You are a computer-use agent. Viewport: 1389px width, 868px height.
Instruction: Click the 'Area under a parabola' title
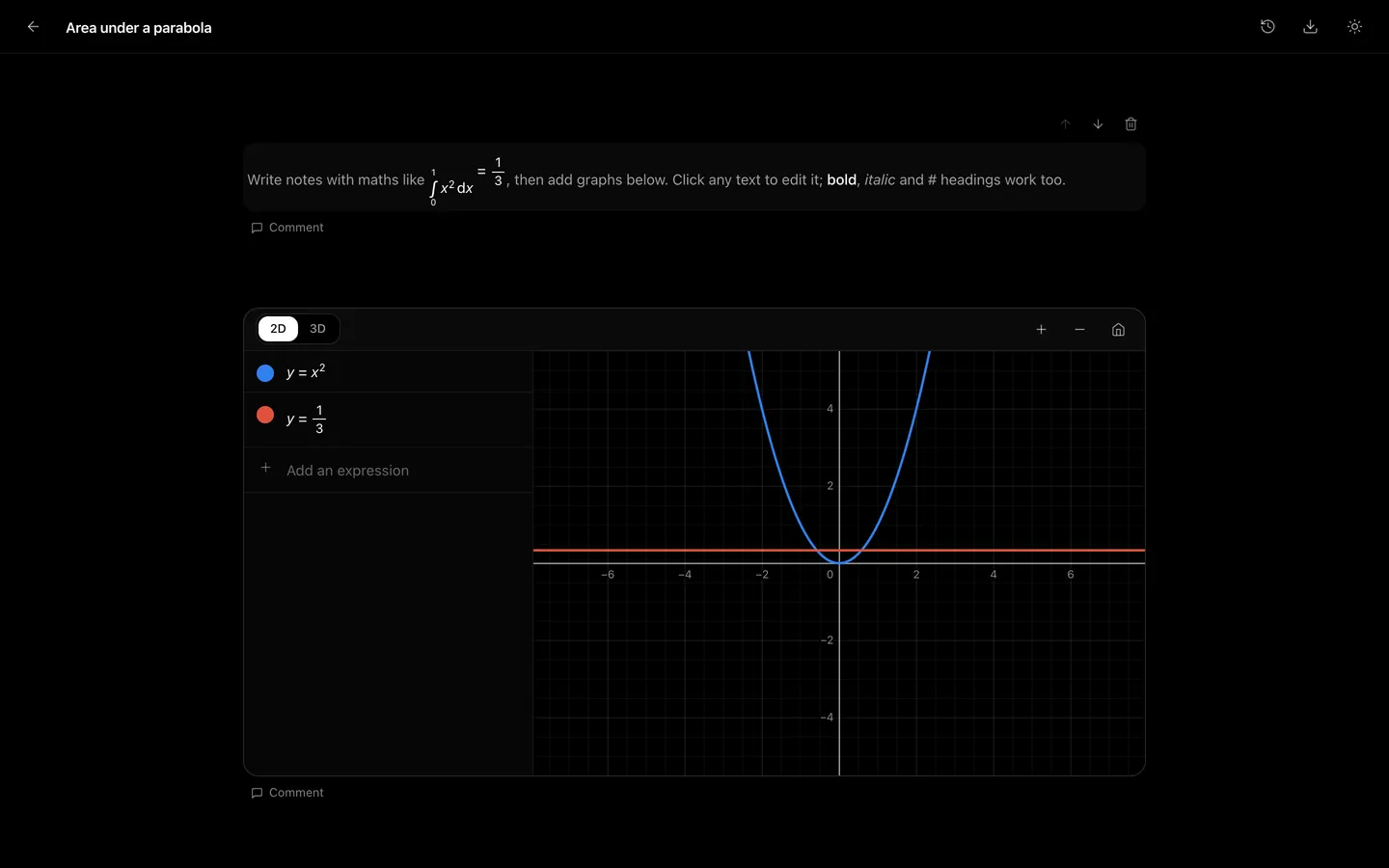(x=139, y=28)
